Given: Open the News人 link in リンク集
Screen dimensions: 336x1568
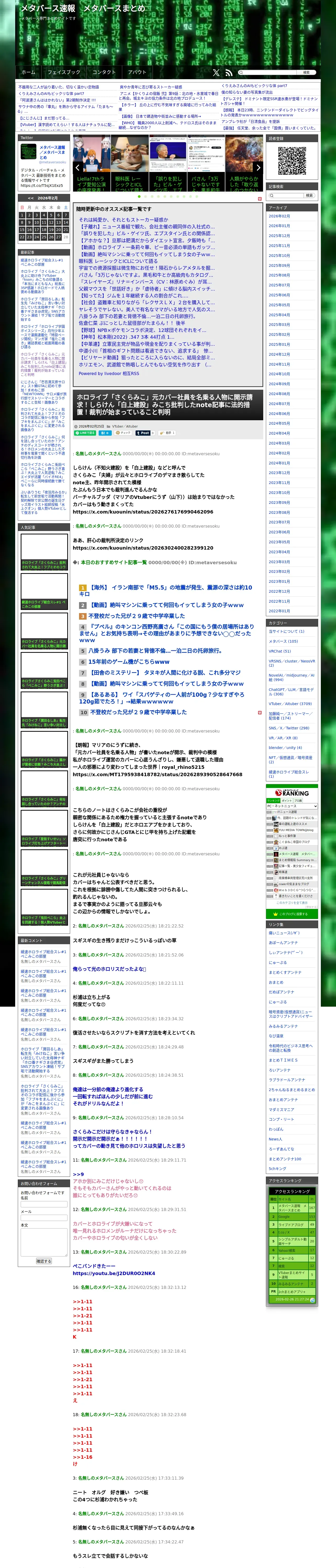Looking at the screenshot, I should click(x=276, y=1139).
